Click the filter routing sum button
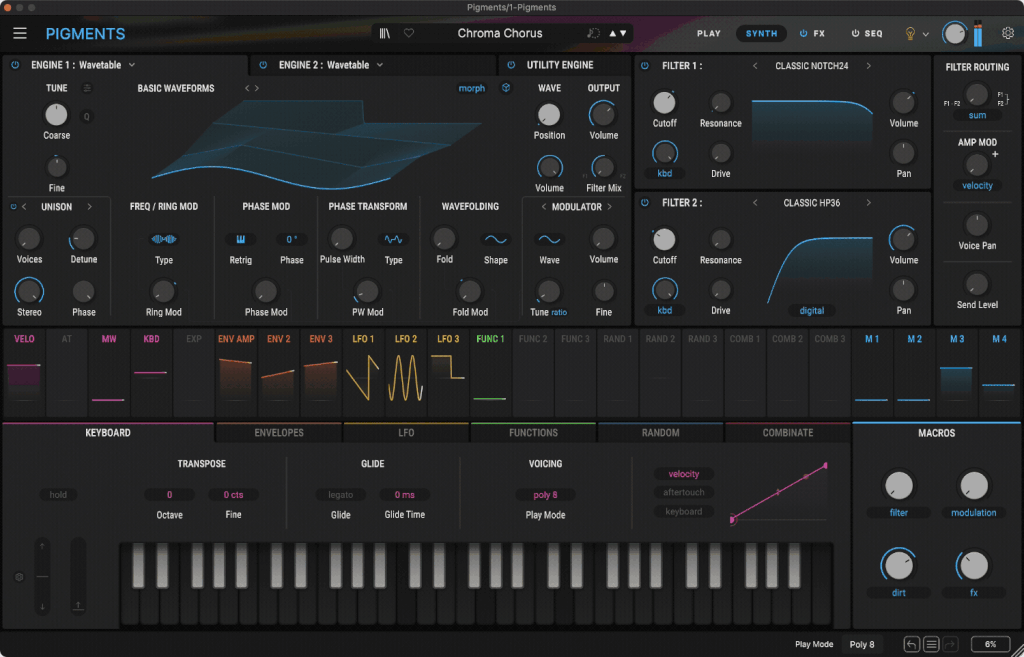 pos(977,115)
